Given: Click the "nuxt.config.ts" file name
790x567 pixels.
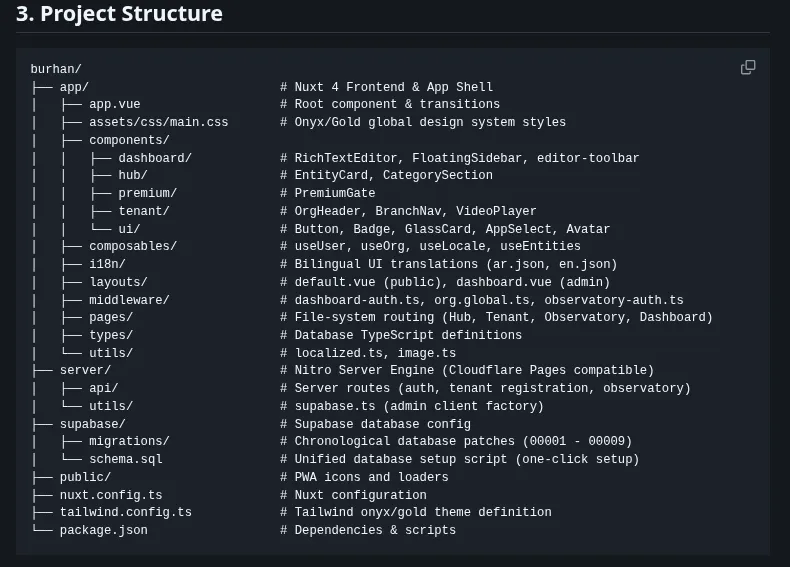Looking at the screenshot, I should [x=111, y=495].
